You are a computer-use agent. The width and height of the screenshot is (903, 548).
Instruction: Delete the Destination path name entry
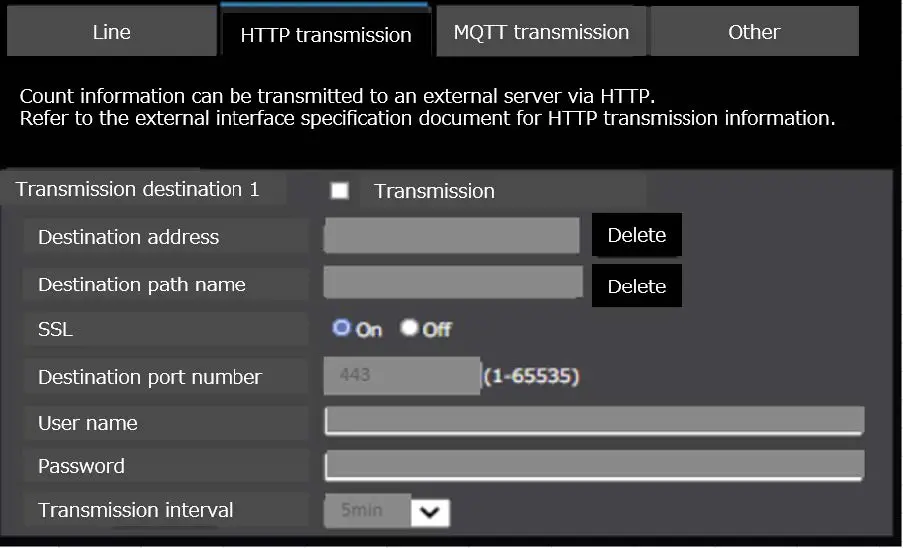pyautogui.click(x=636, y=286)
